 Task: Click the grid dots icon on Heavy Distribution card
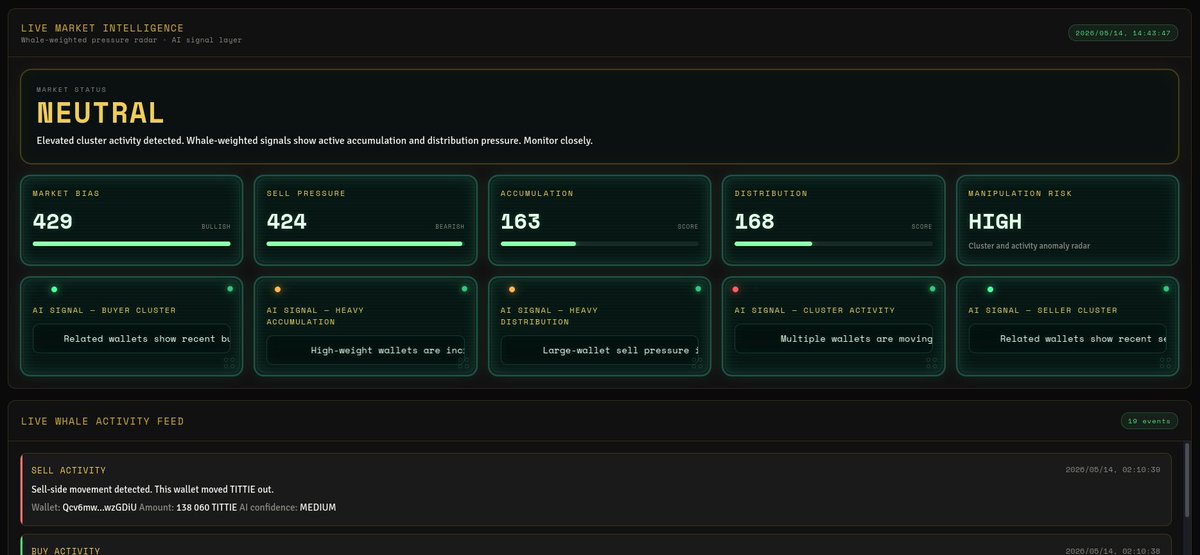[x=698, y=363]
